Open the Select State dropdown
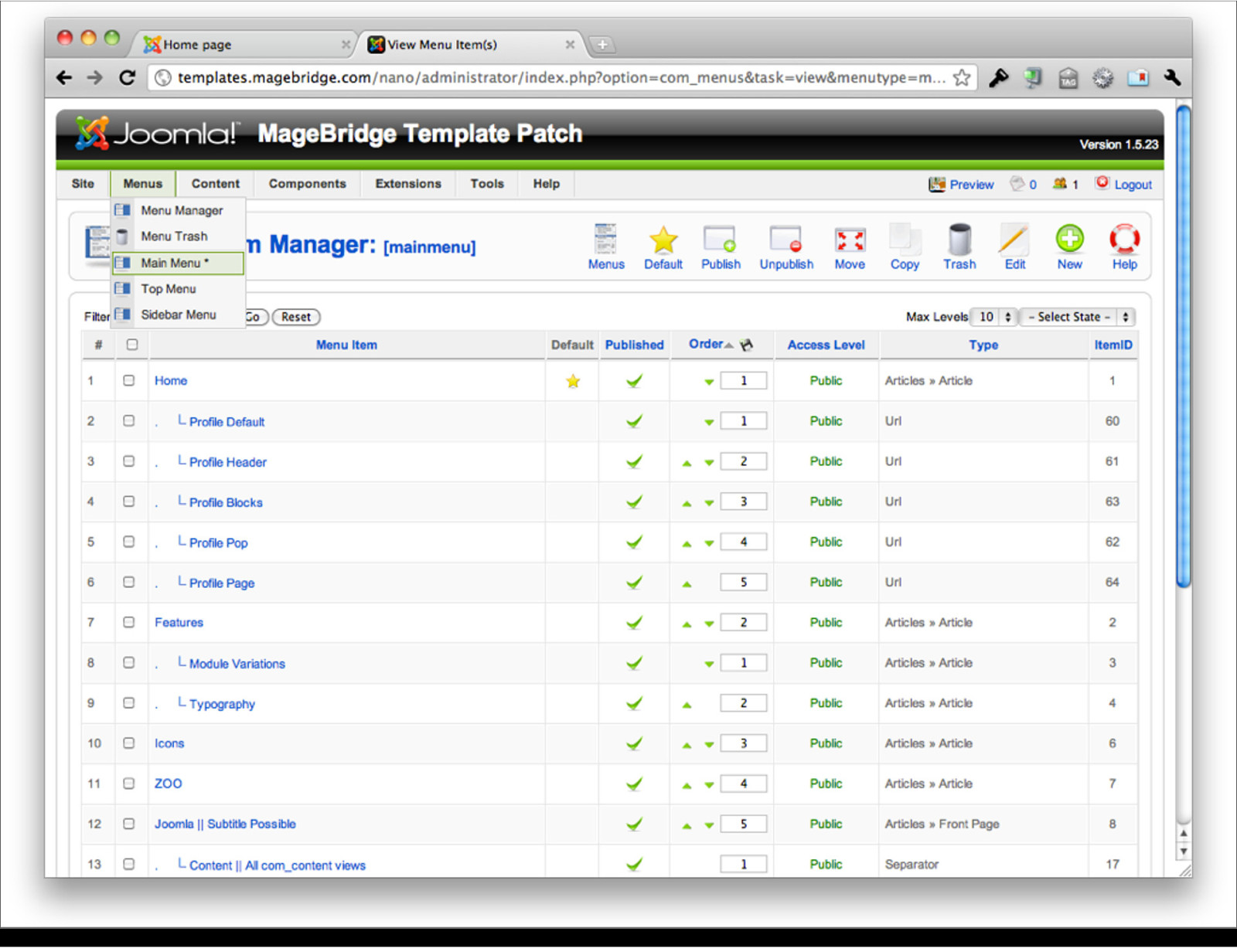This screenshot has height=952, width=1237. (x=1078, y=317)
